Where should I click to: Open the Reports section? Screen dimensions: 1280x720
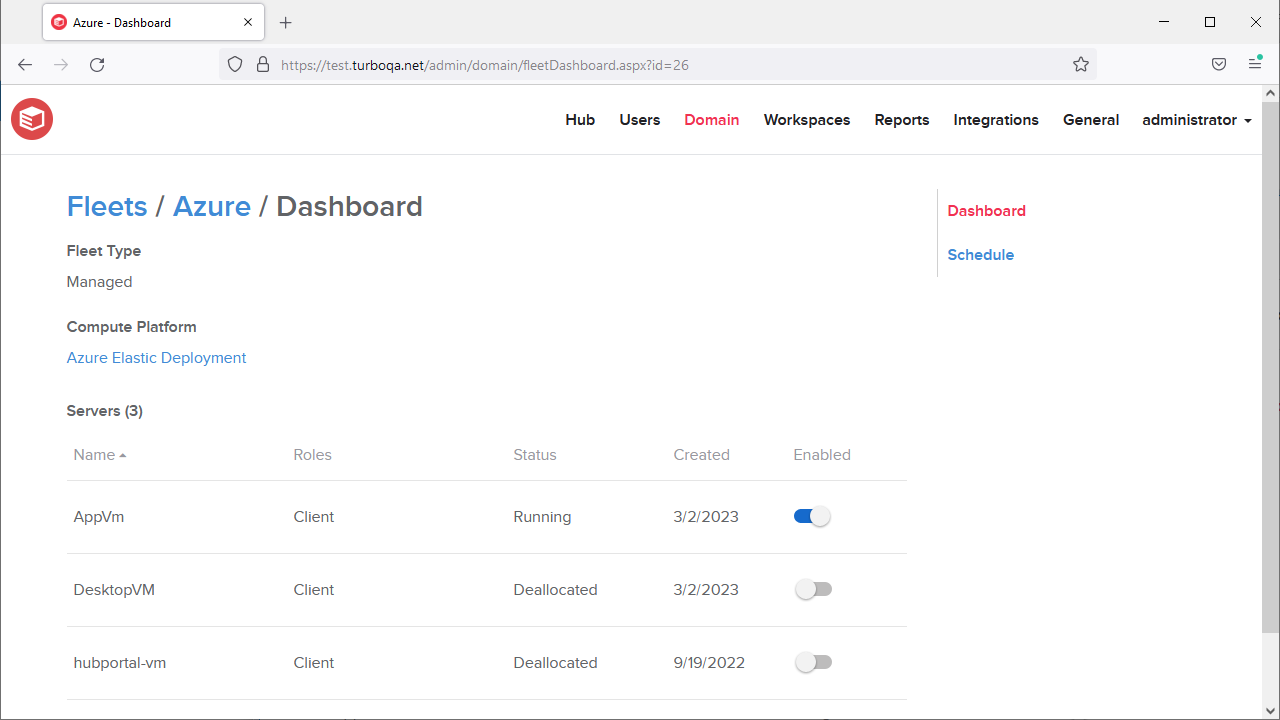(x=901, y=120)
